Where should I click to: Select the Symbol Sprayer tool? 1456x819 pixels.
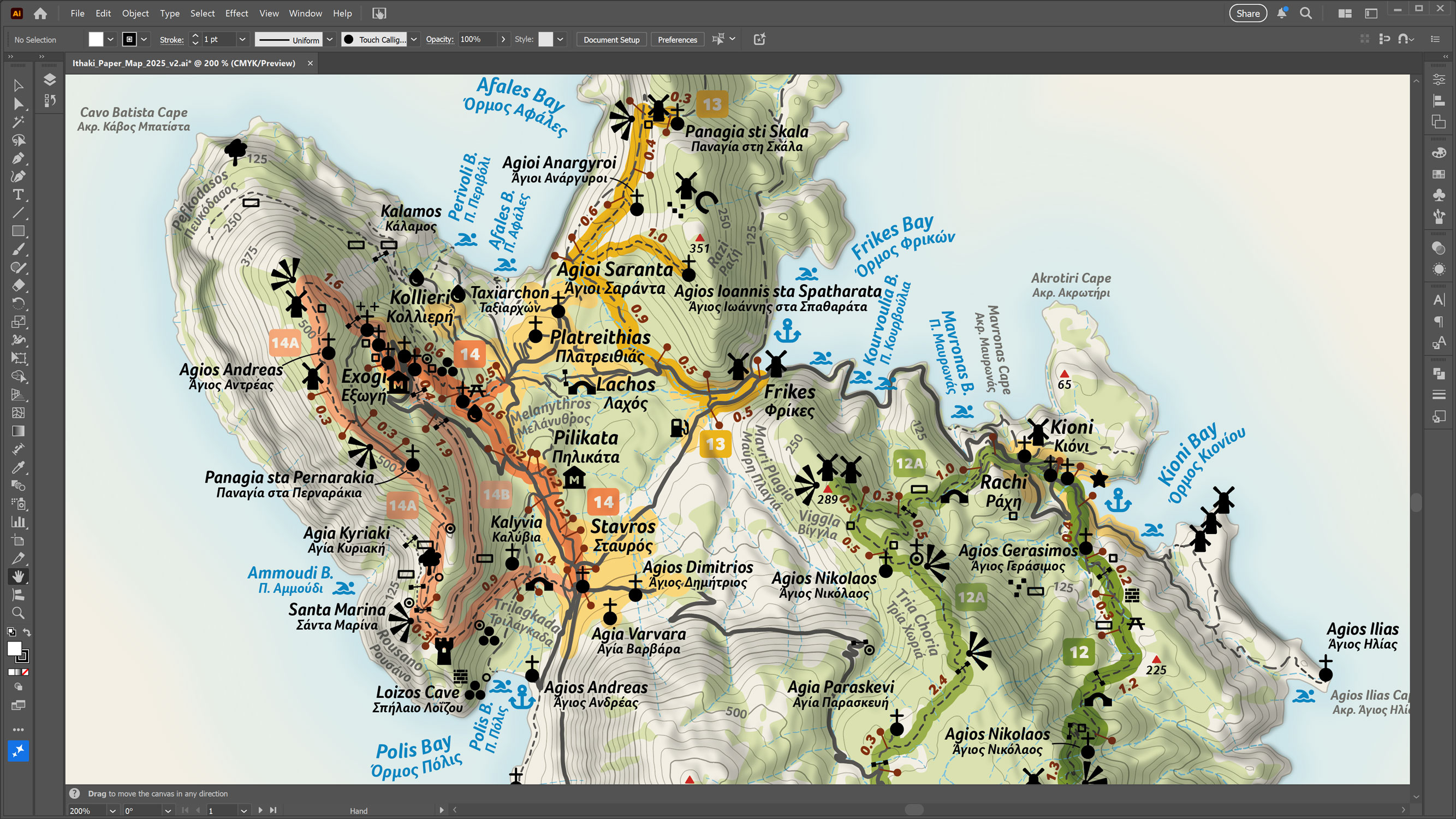click(x=18, y=503)
